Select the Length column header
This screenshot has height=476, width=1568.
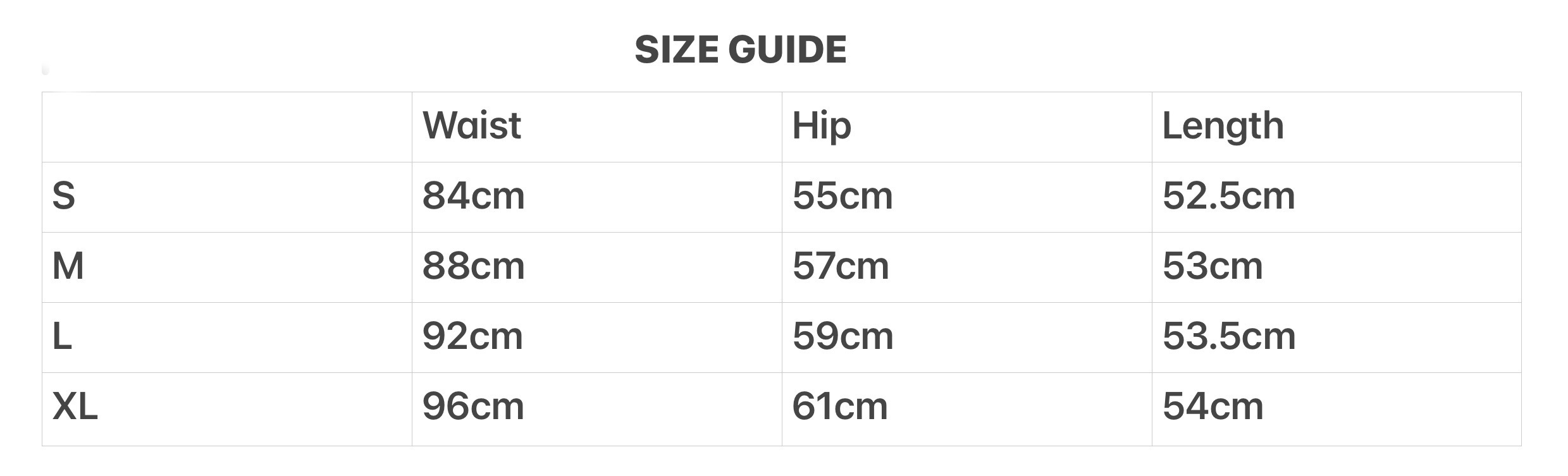tap(1223, 125)
